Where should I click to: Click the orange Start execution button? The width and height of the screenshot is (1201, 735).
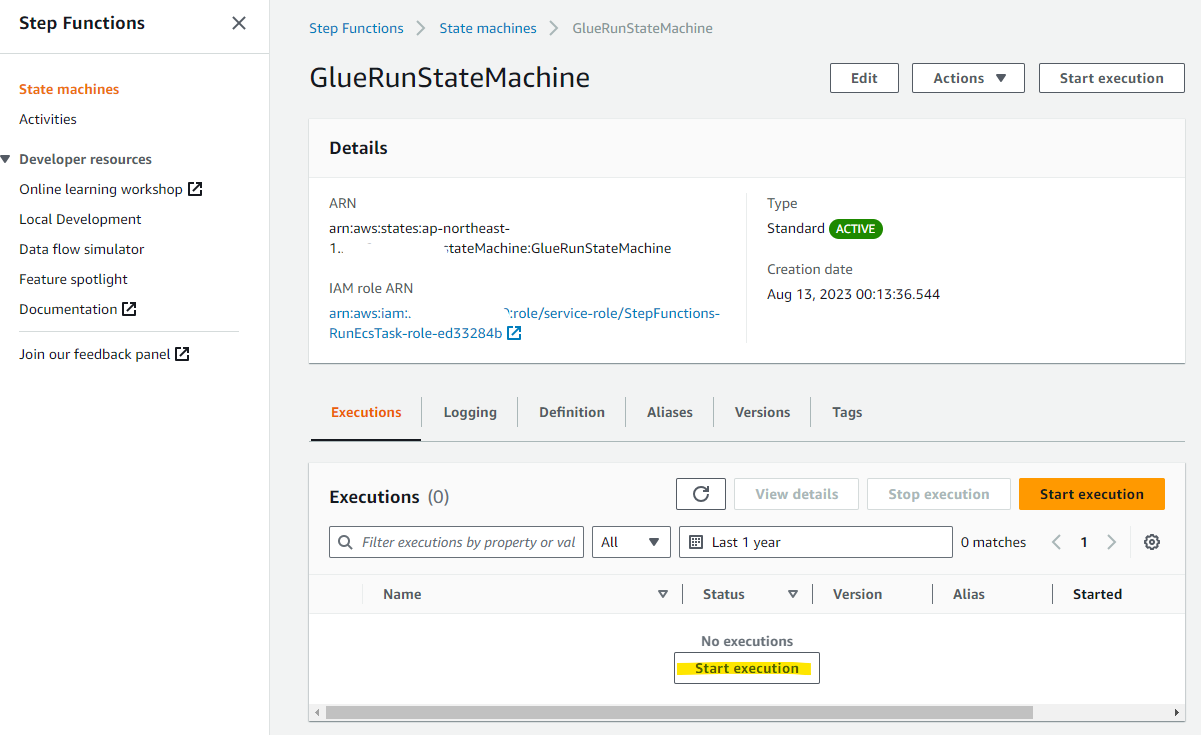click(1091, 493)
